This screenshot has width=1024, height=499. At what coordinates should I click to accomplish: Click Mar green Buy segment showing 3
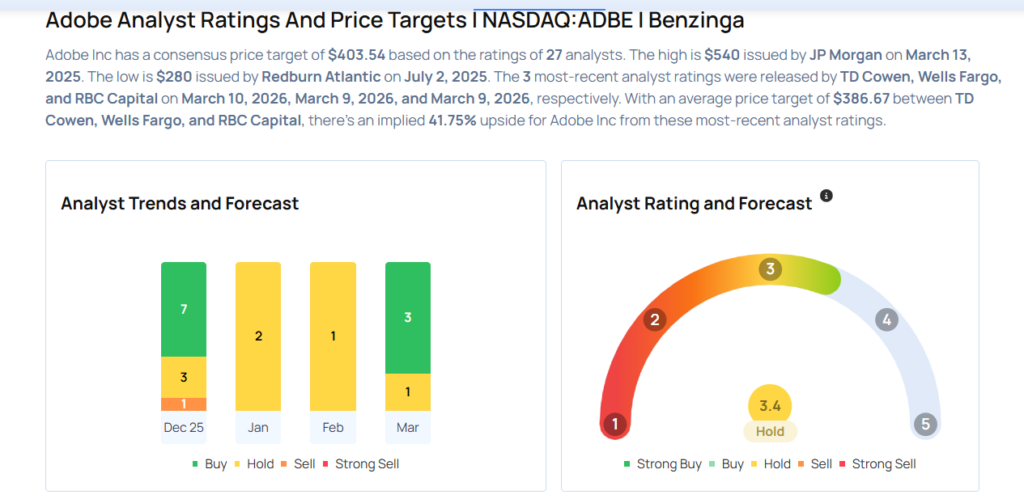pos(407,317)
